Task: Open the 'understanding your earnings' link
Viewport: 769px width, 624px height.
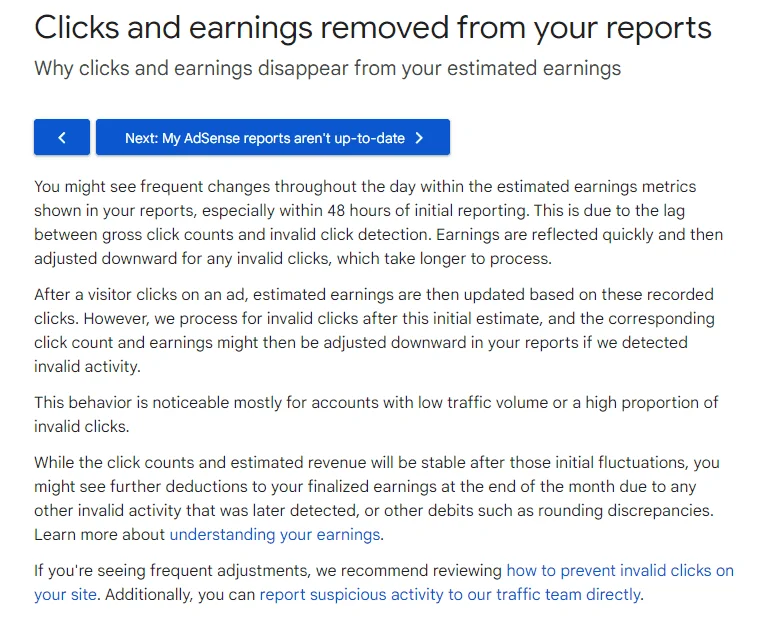Action: click(275, 534)
